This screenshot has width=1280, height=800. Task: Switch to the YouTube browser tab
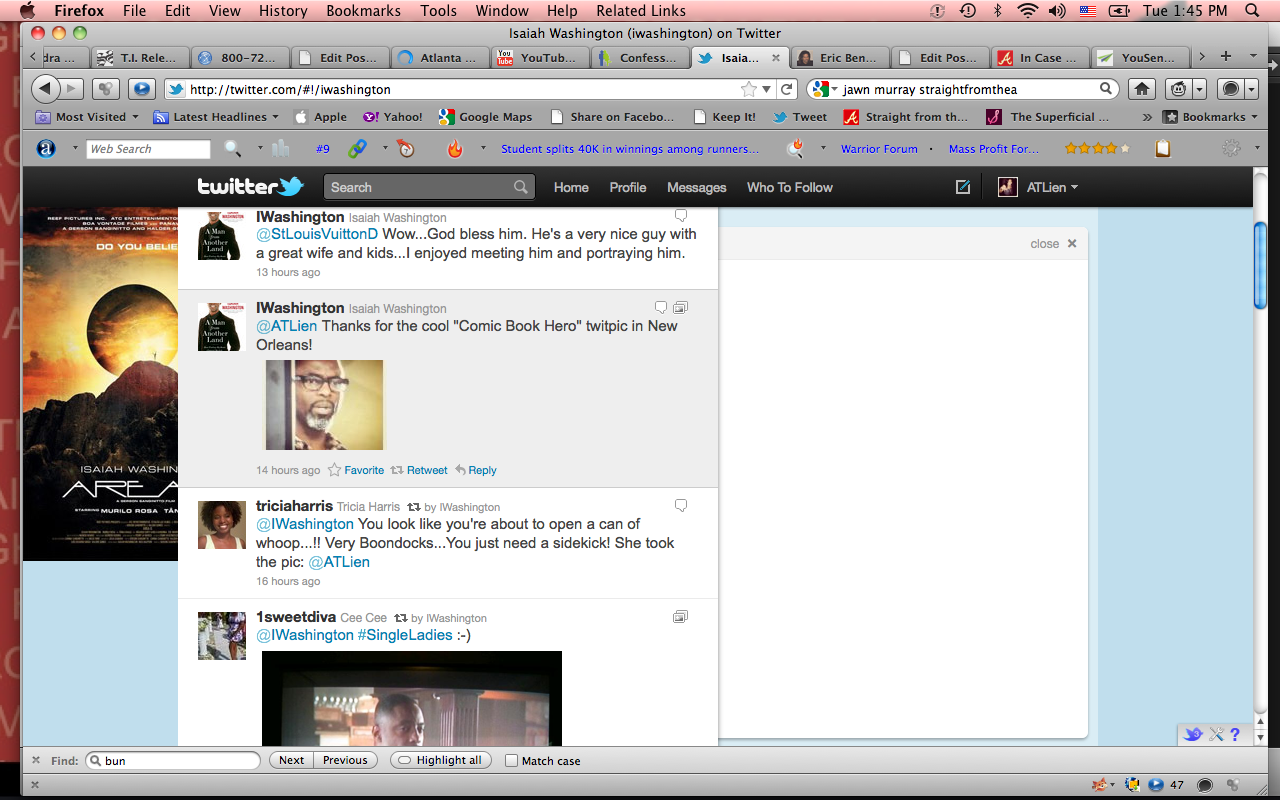[538, 58]
